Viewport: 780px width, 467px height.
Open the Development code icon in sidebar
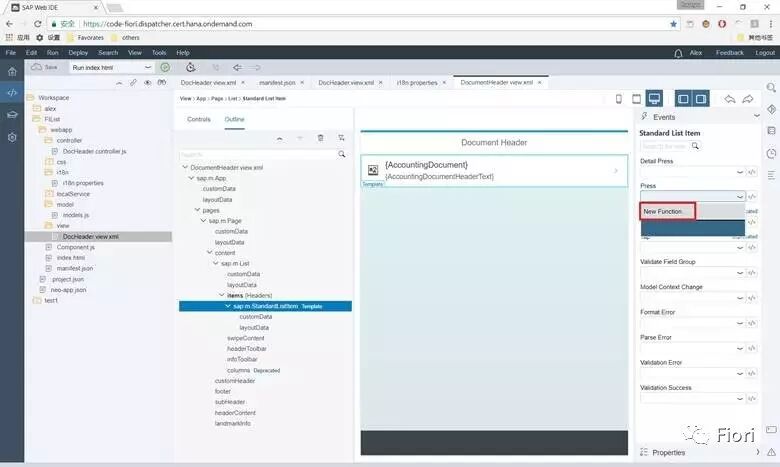tap(12, 93)
